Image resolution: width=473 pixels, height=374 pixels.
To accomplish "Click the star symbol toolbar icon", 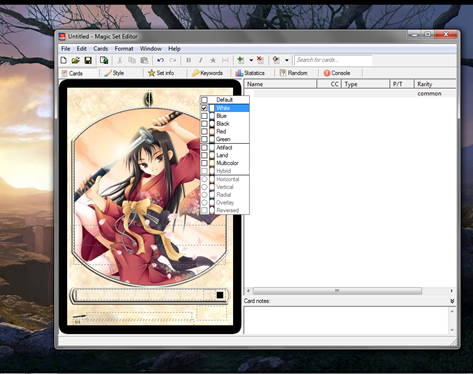I will (x=213, y=60).
